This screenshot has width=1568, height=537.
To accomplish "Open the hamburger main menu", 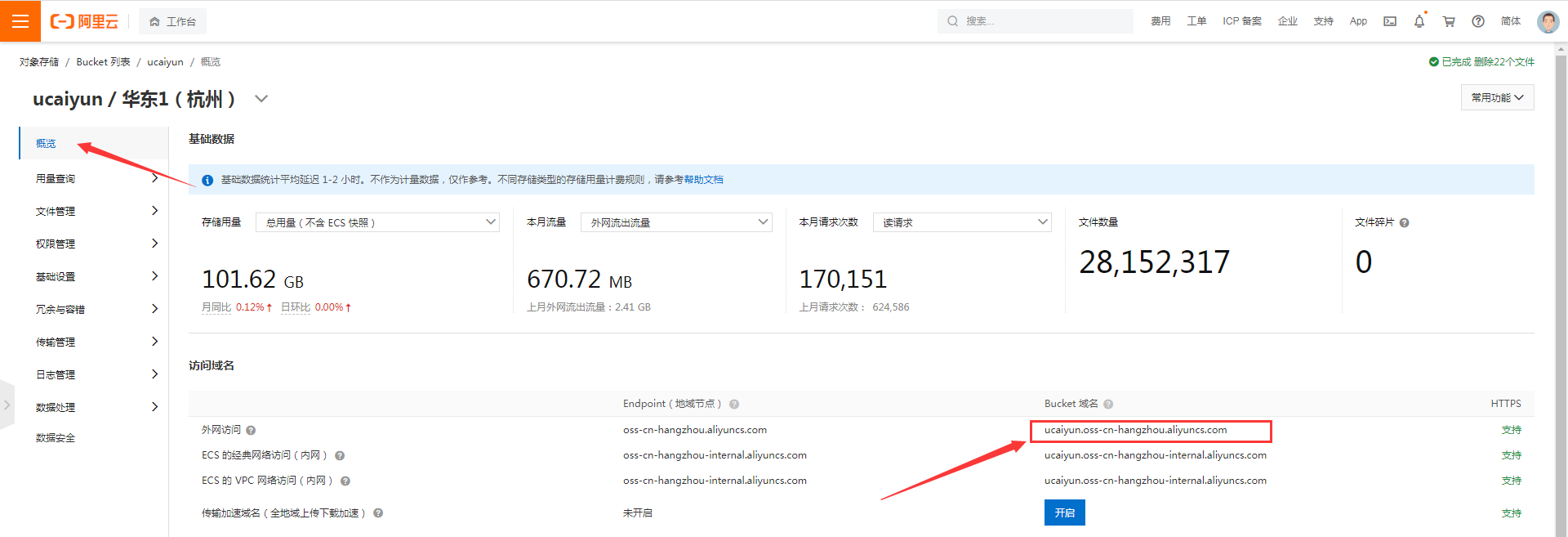I will (x=20, y=21).
